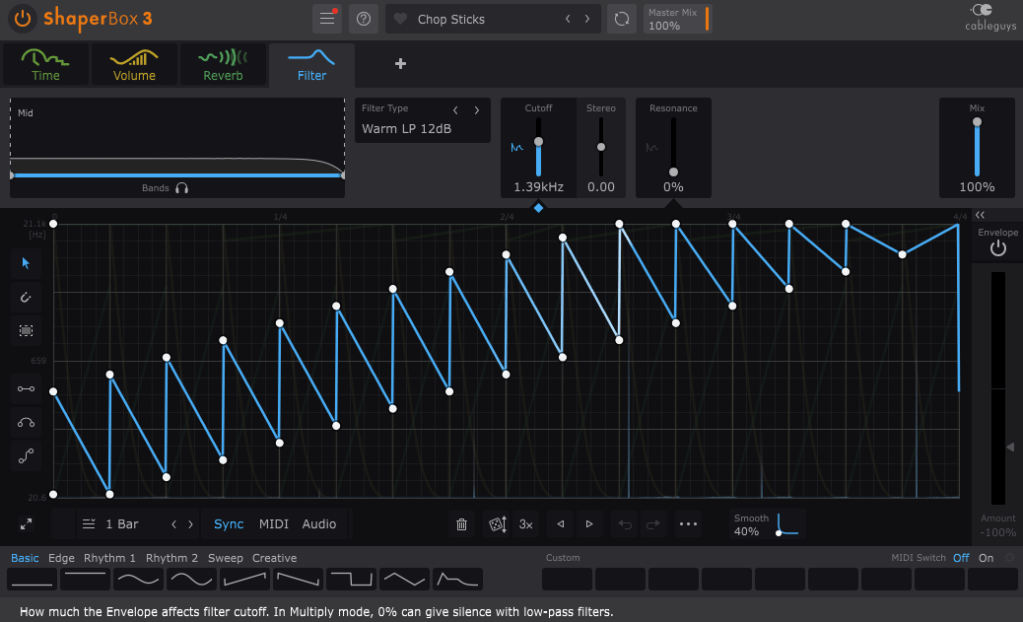Click the help question mark icon
This screenshot has height=622, width=1023.
(x=364, y=19)
